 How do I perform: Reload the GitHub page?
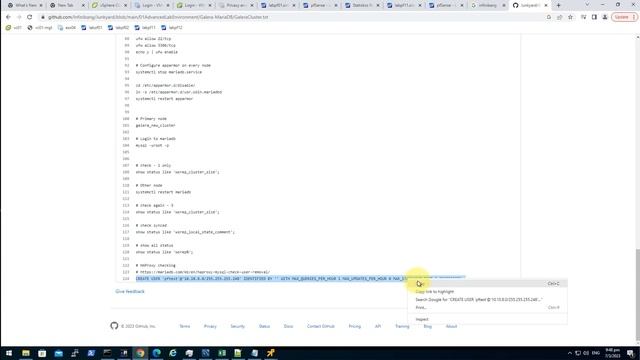(29, 17)
